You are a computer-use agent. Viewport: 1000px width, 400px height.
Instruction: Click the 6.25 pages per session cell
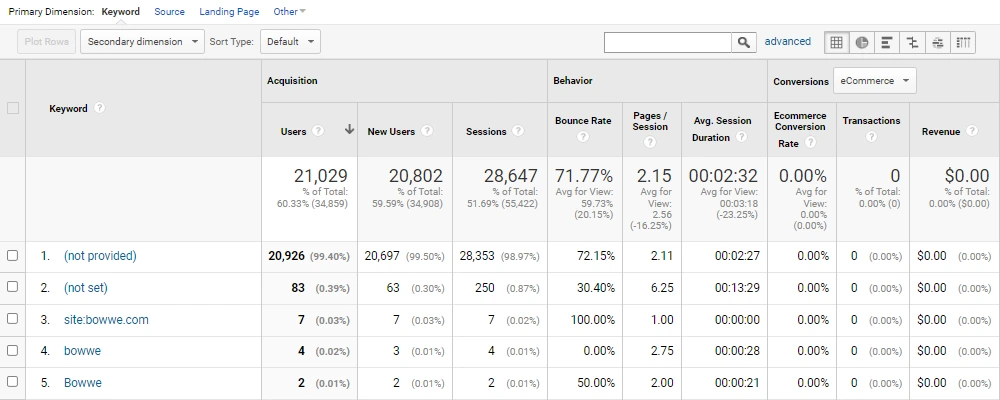[661, 288]
